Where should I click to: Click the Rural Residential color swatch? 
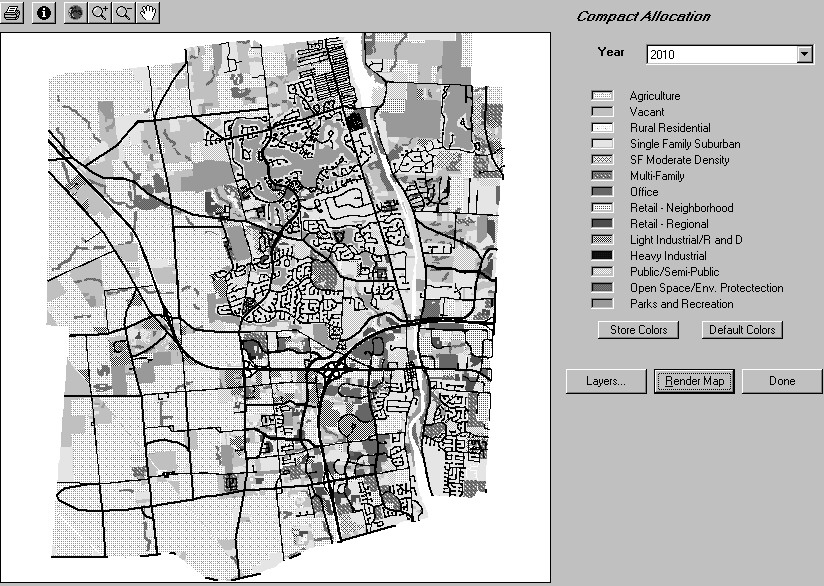[x=602, y=128]
